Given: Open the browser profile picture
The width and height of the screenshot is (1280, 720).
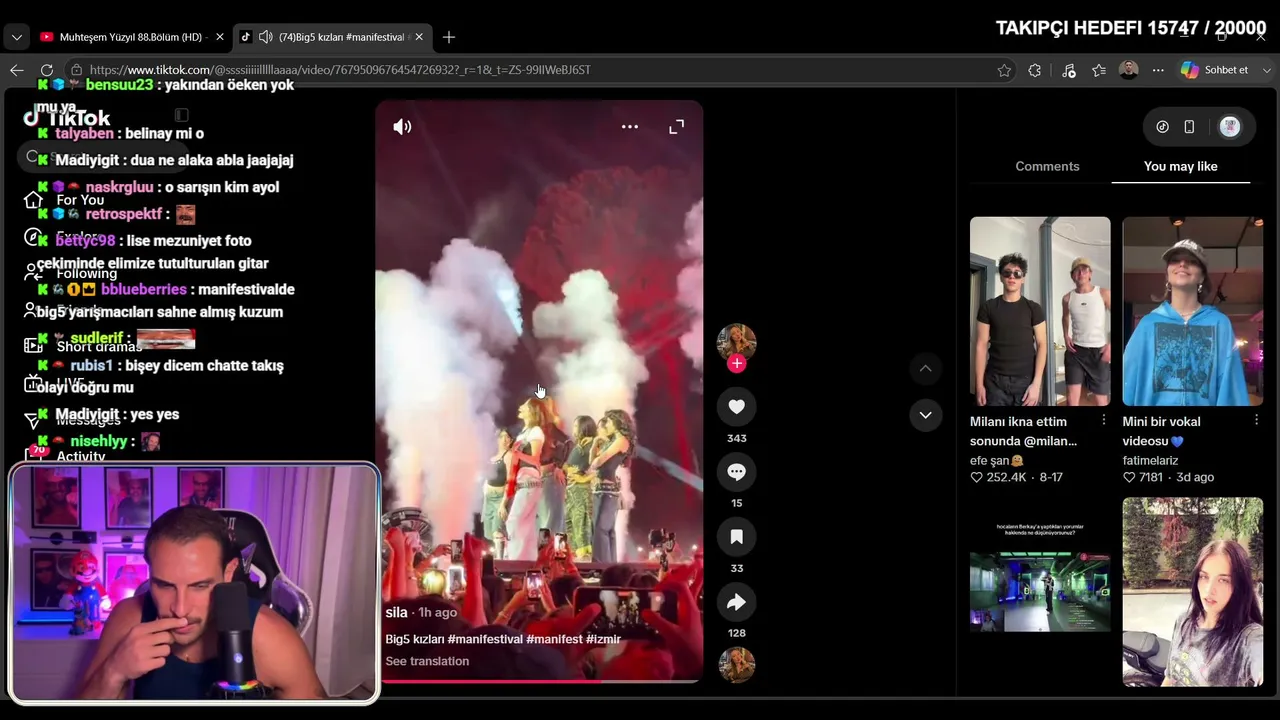Looking at the screenshot, I should point(1129,70).
